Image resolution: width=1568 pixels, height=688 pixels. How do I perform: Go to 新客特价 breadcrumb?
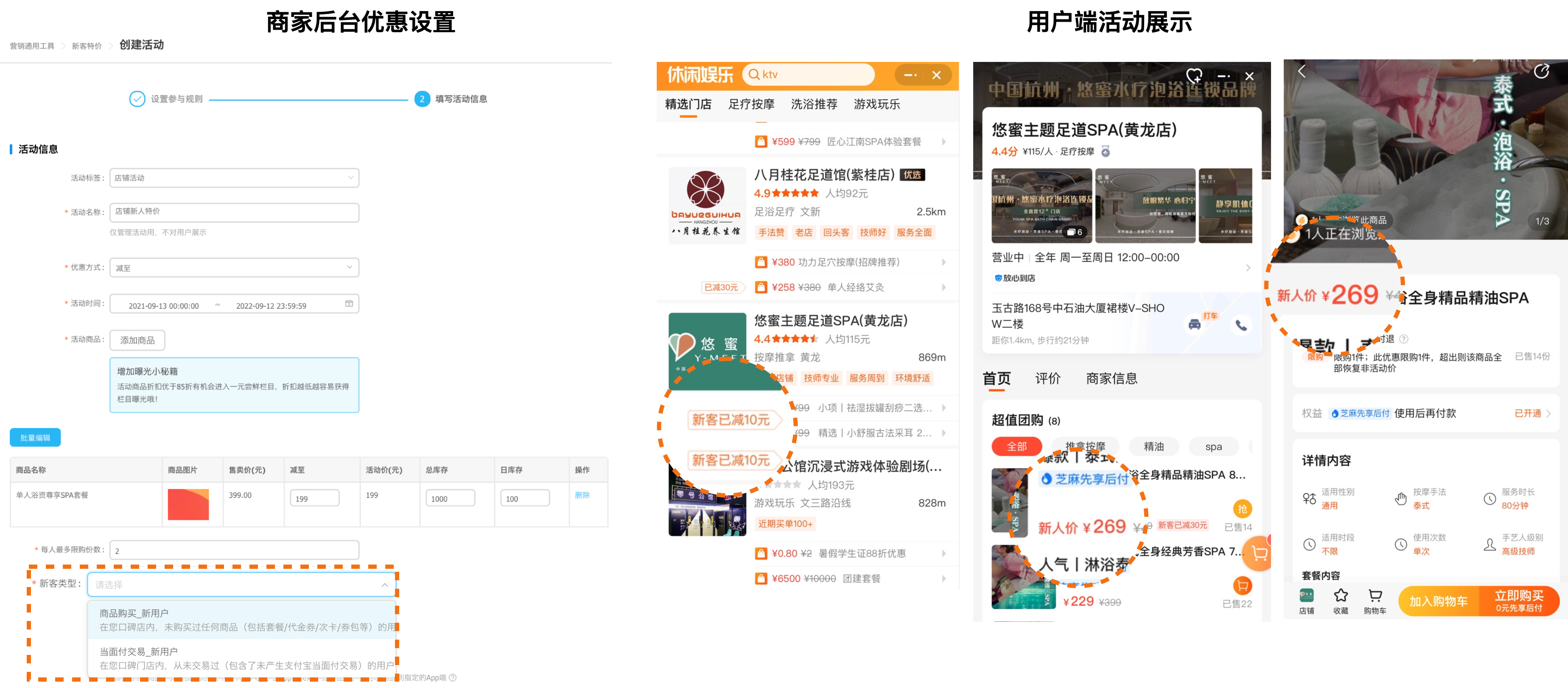click(x=87, y=46)
